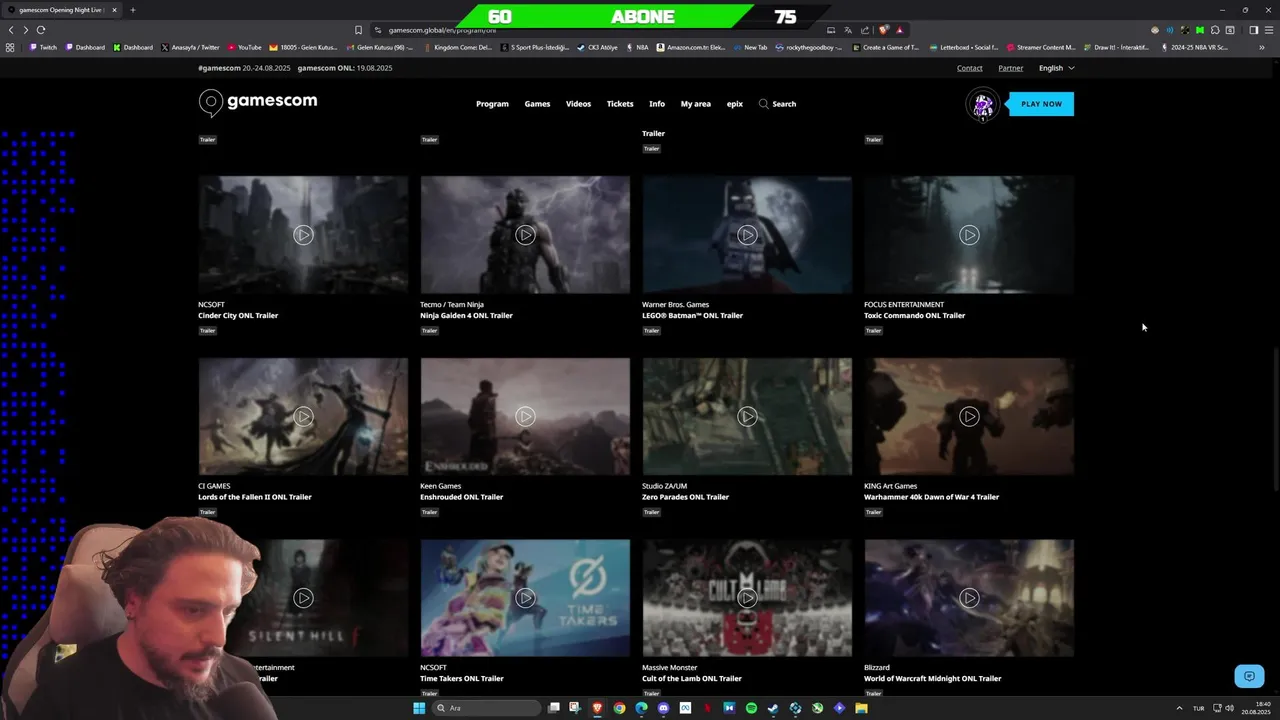Image resolution: width=1280 pixels, height=720 pixels.
Task: Play the Cinder City ONL Trailer
Action: pyautogui.click(x=303, y=235)
